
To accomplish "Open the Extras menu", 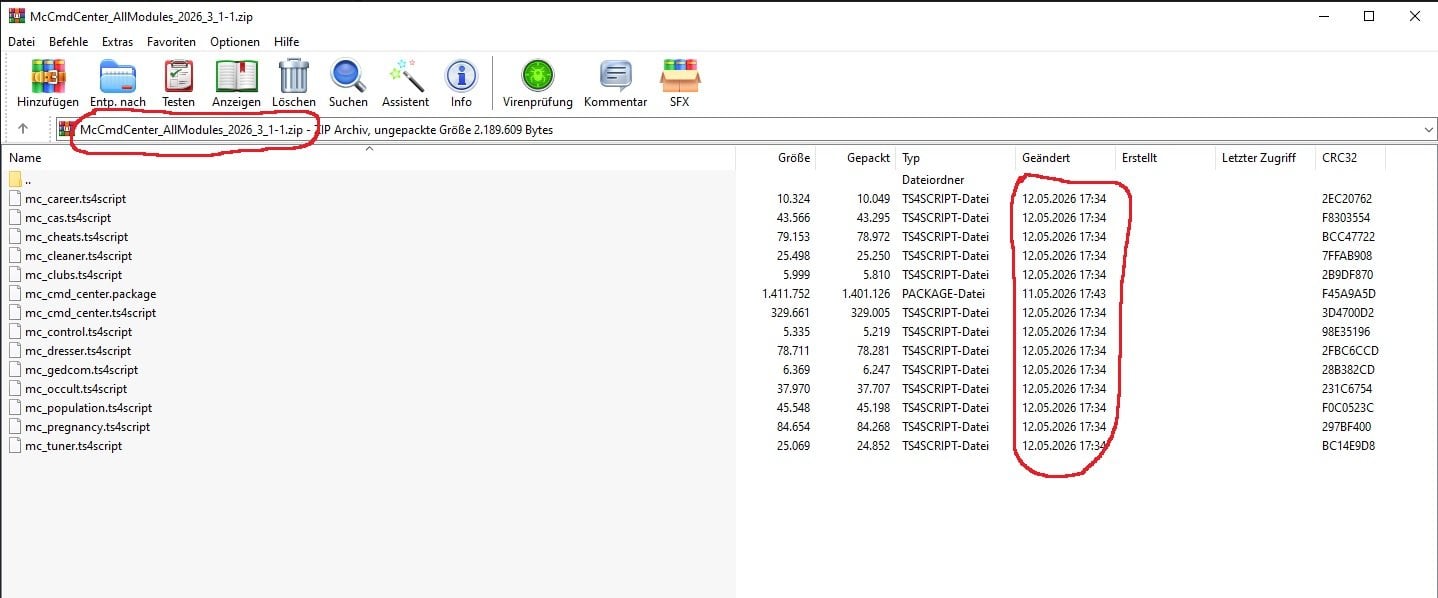I will [117, 42].
